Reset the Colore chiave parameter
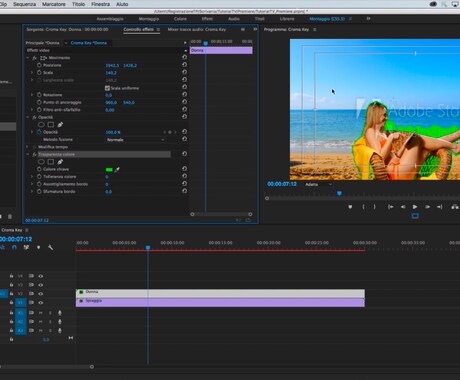 (x=184, y=169)
